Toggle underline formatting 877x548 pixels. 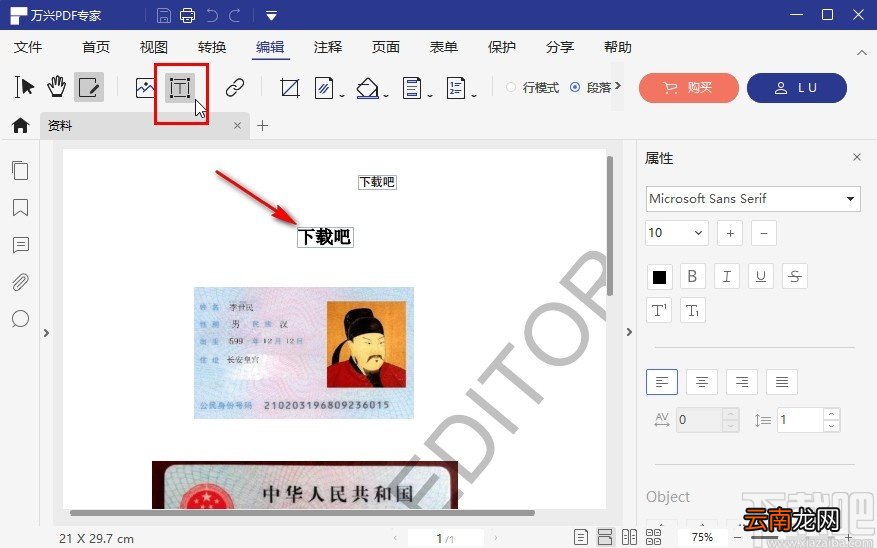point(761,276)
